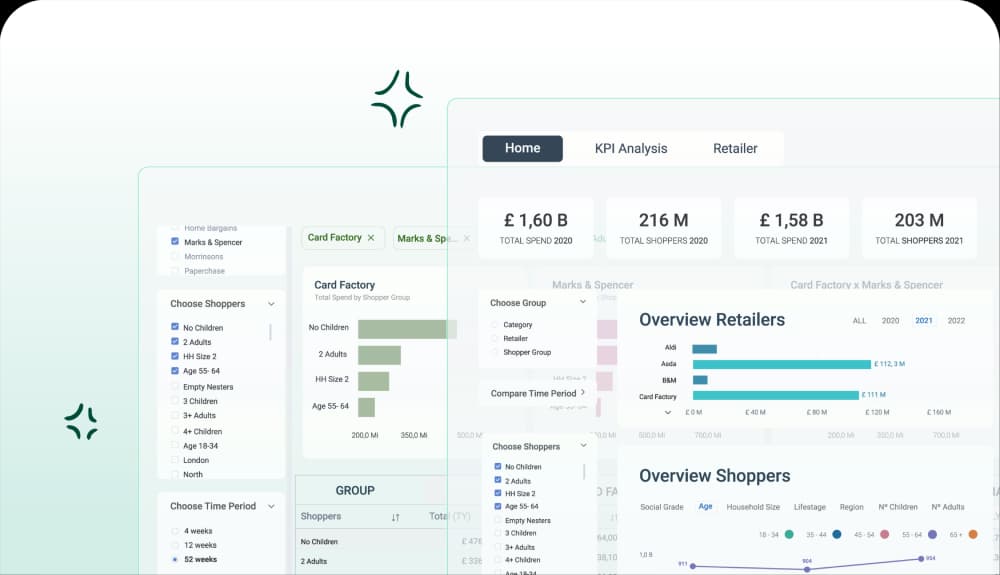Switch to the Home tab
Image resolution: width=1000 pixels, height=575 pixels.
coord(522,149)
